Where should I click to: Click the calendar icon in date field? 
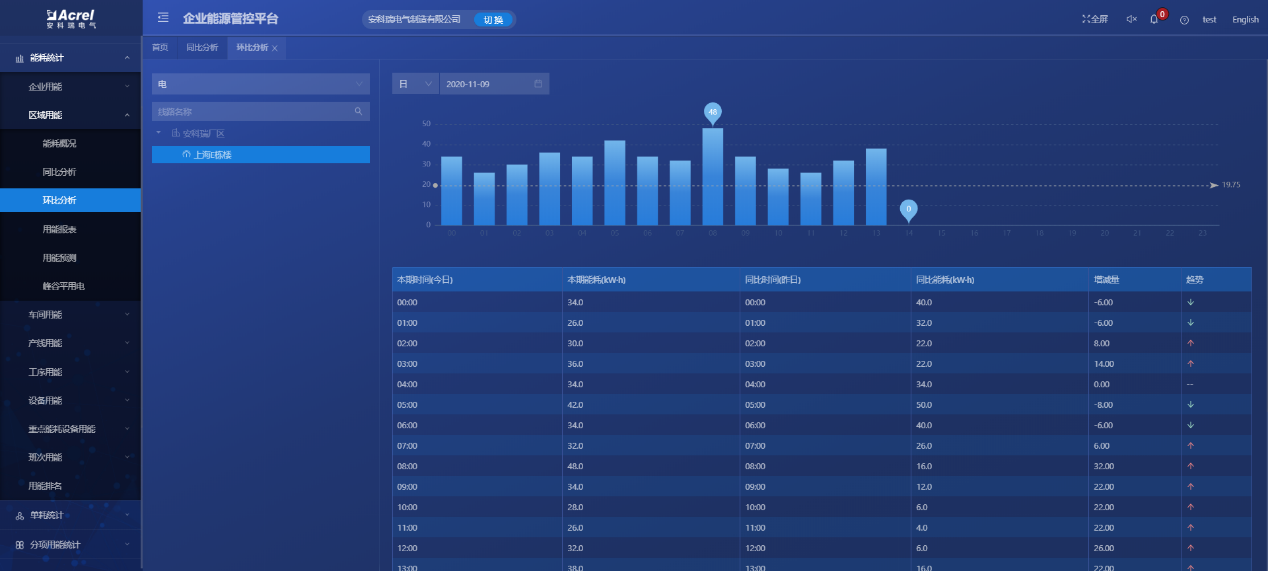538,84
